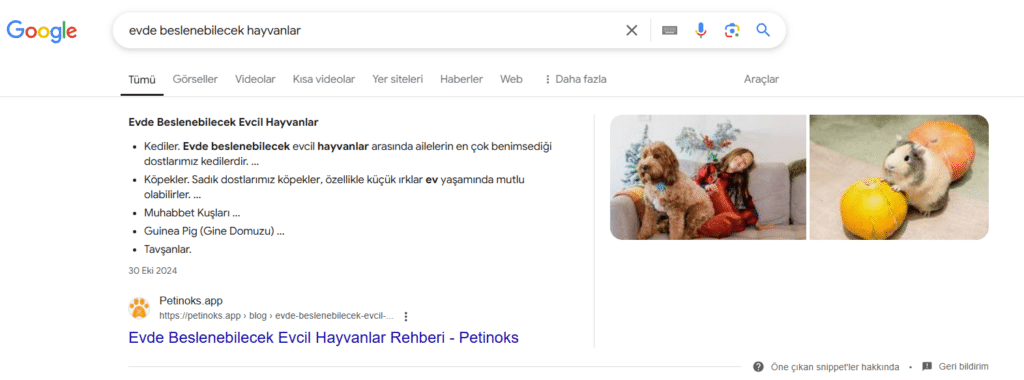The width and height of the screenshot is (1024, 380).
Task: Click the snippet heading Evde Beslenebilecek Evcil Hayvanlar
Action: (x=223, y=122)
